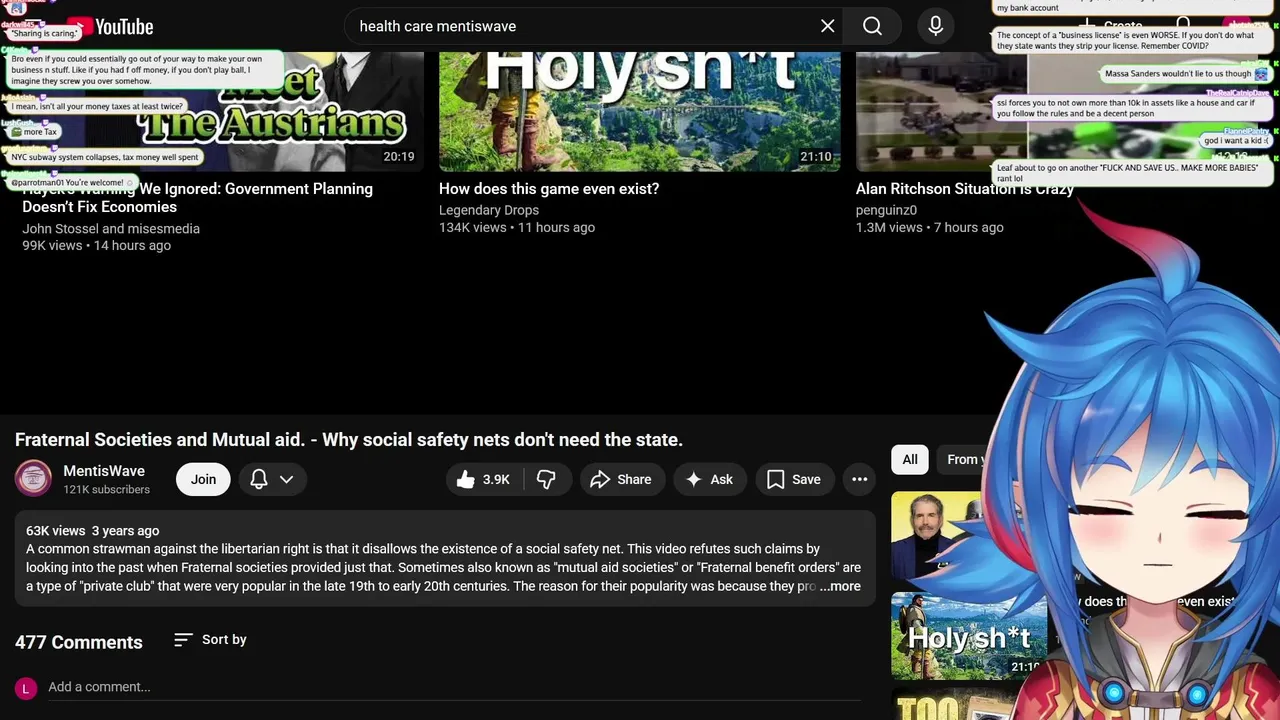Click 'Add a comment...' field
Viewport: 1280px width, 720px height.
[x=454, y=687]
